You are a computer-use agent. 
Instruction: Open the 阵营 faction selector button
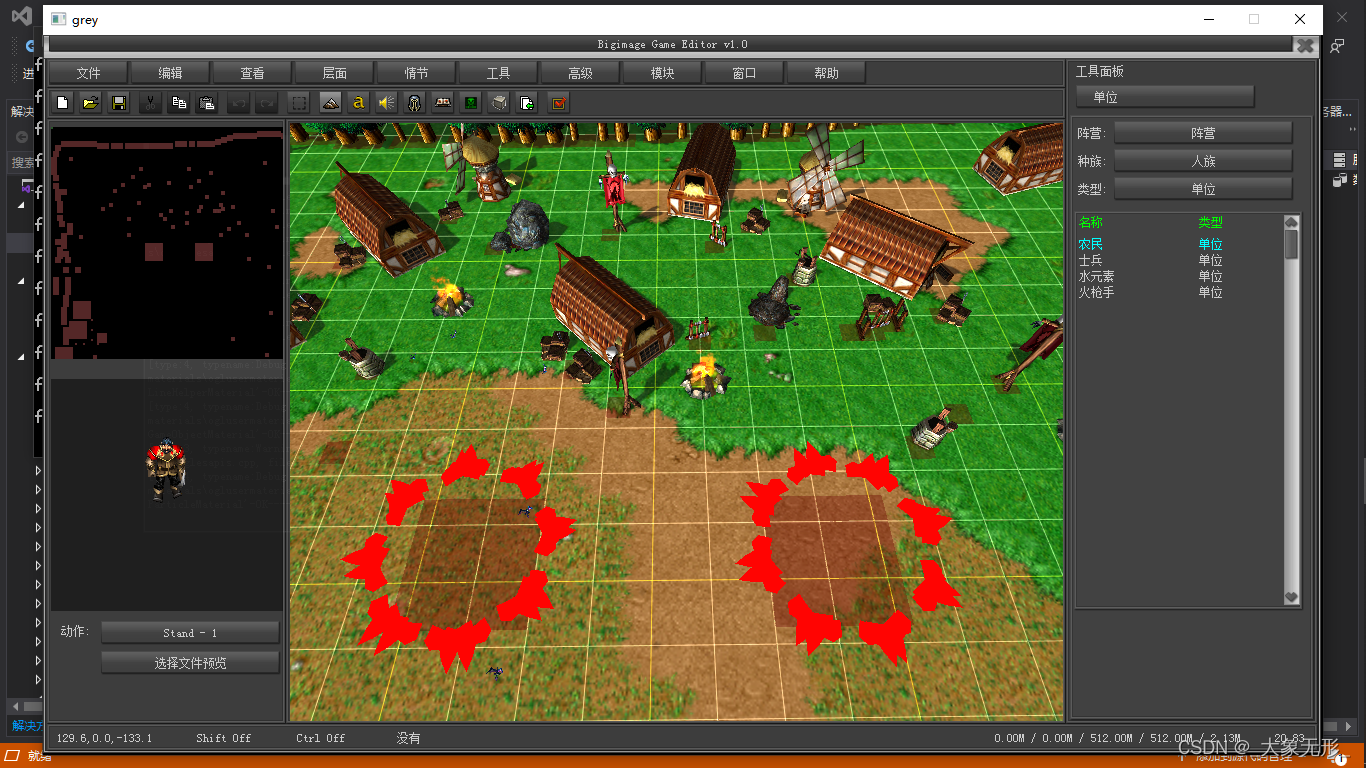(1203, 133)
